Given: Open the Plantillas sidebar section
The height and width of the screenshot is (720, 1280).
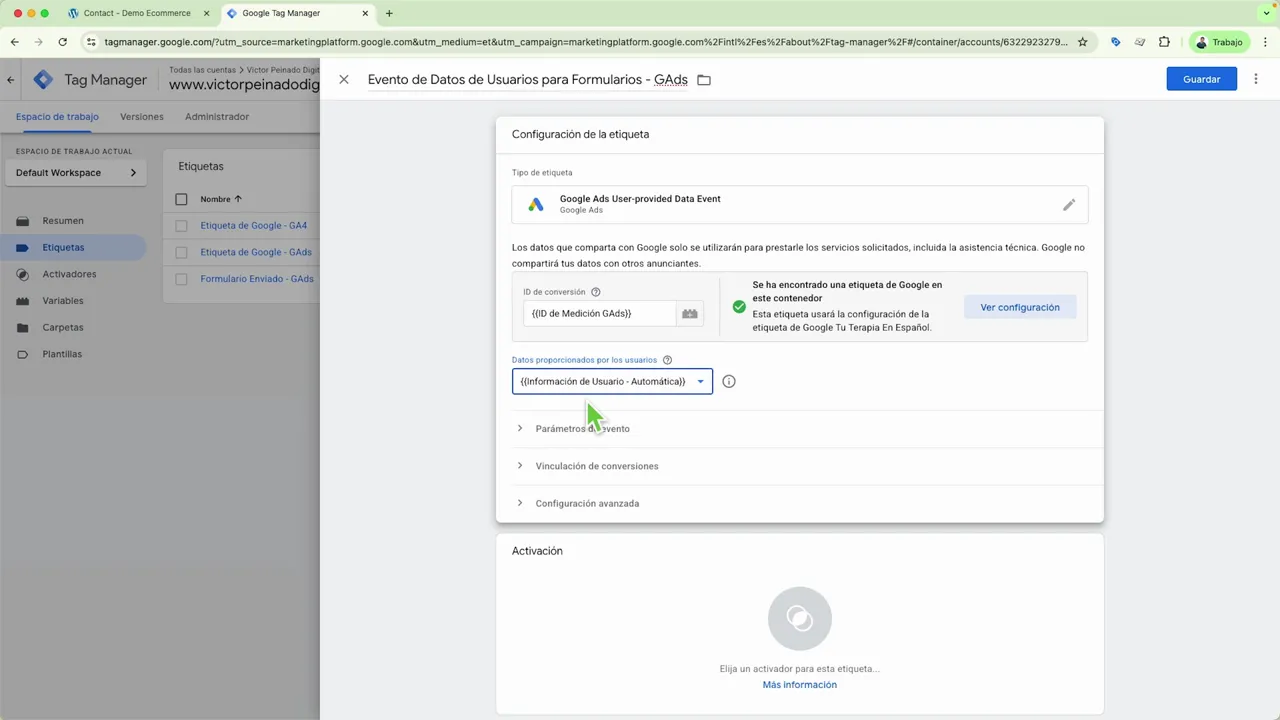Looking at the screenshot, I should pos(62,353).
